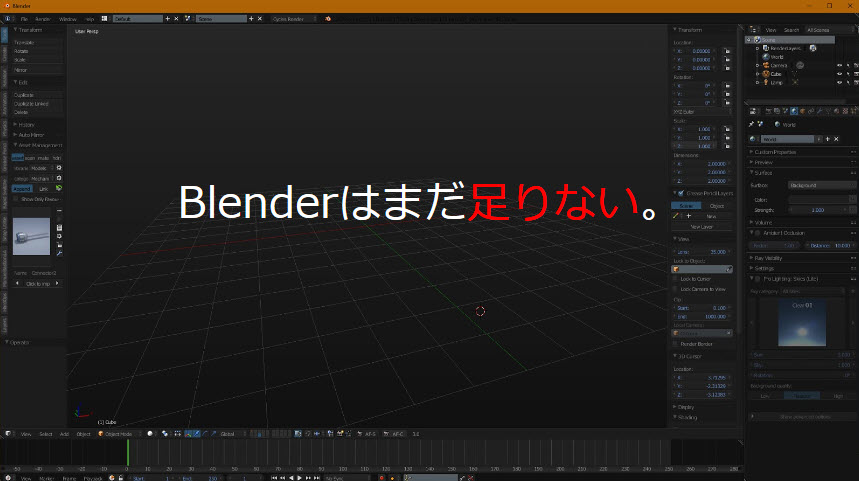This screenshot has height=481, width=859.
Task: Click the New Layer button
Action: [x=702, y=227]
